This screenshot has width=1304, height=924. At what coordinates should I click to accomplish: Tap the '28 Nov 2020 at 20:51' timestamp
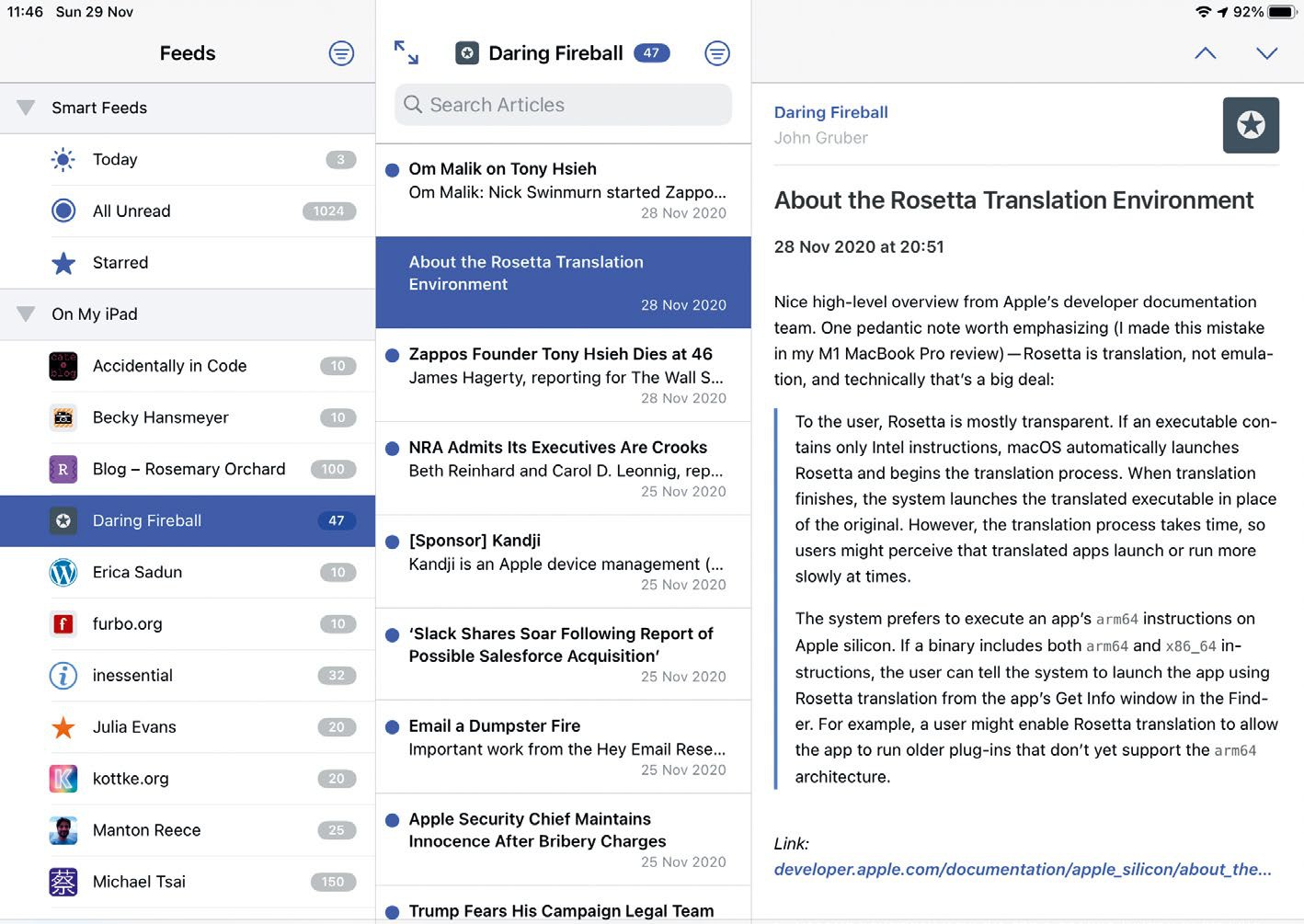859,246
